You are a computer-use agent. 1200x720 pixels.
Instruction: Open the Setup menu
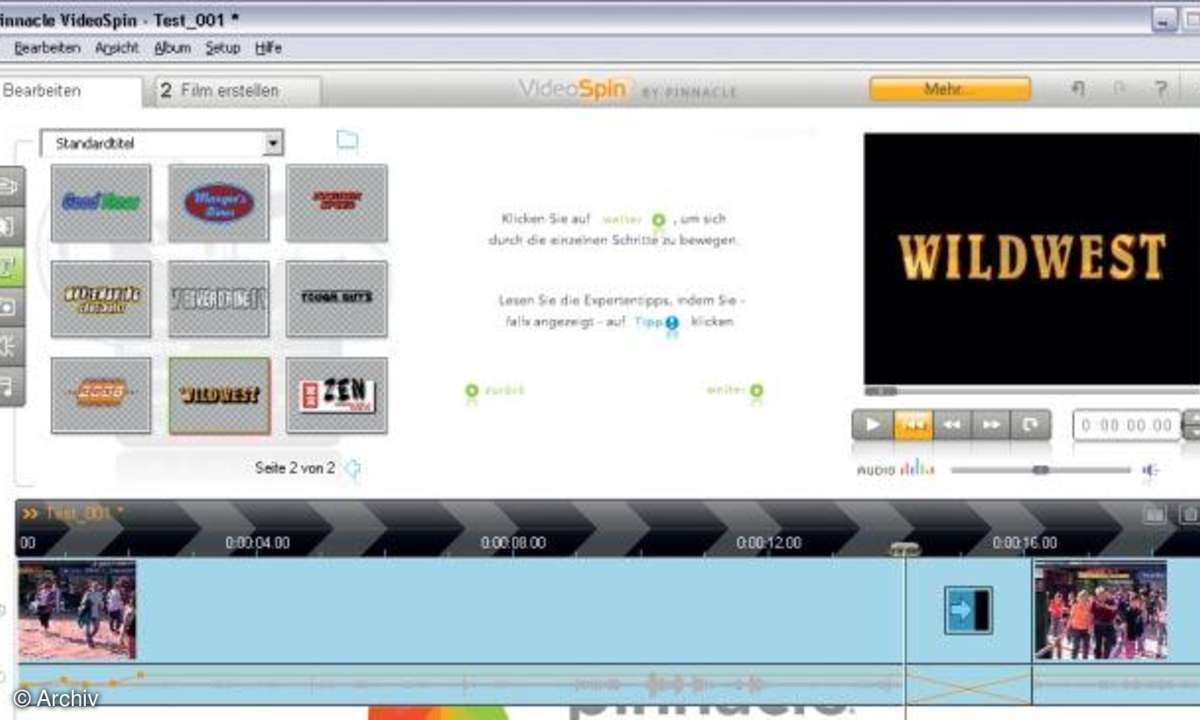pyautogui.click(x=223, y=47)
